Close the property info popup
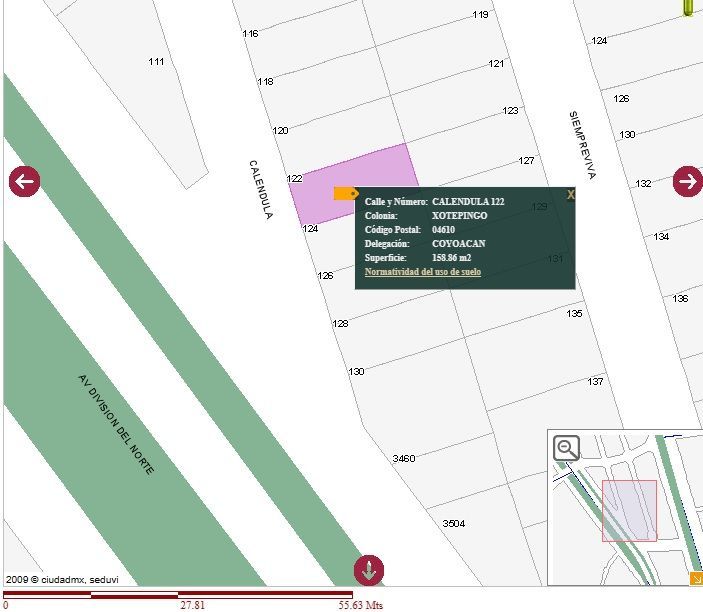 570,194
